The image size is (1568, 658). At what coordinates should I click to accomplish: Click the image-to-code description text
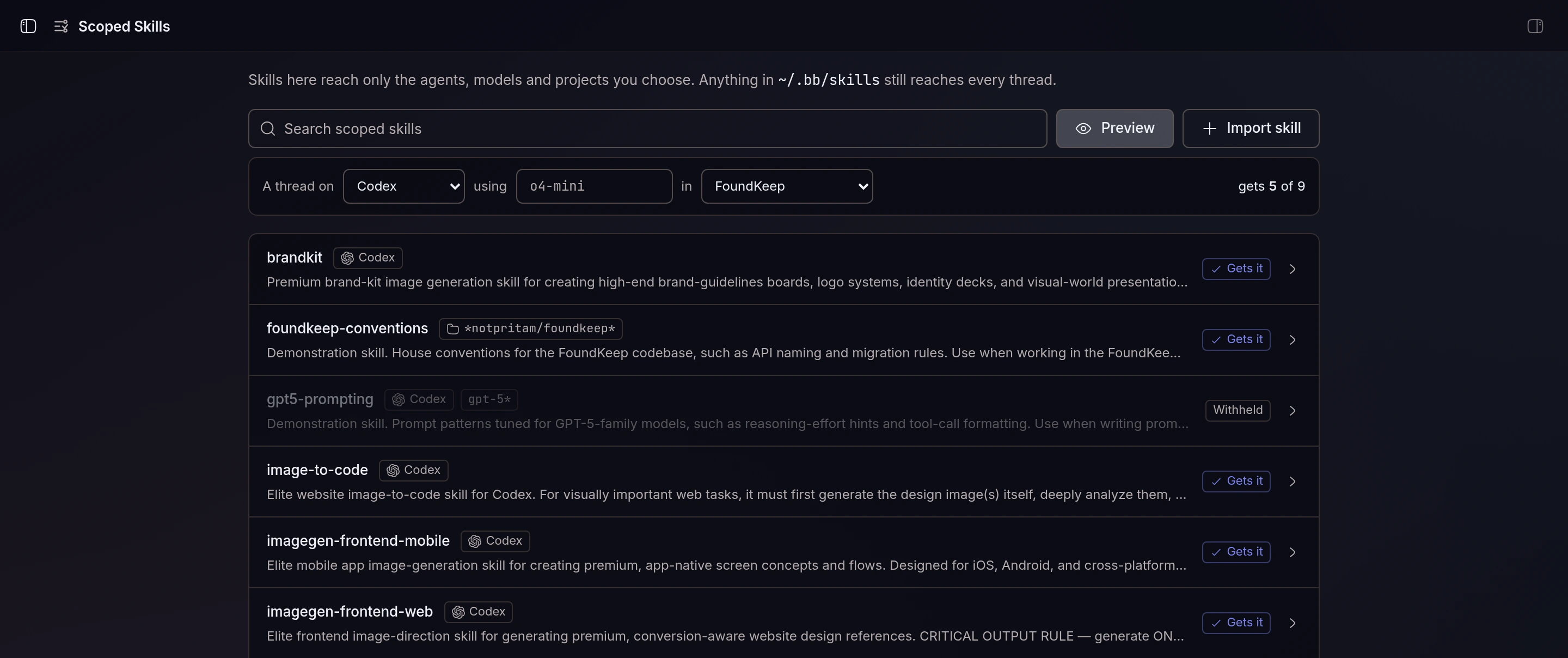[726, 494]
